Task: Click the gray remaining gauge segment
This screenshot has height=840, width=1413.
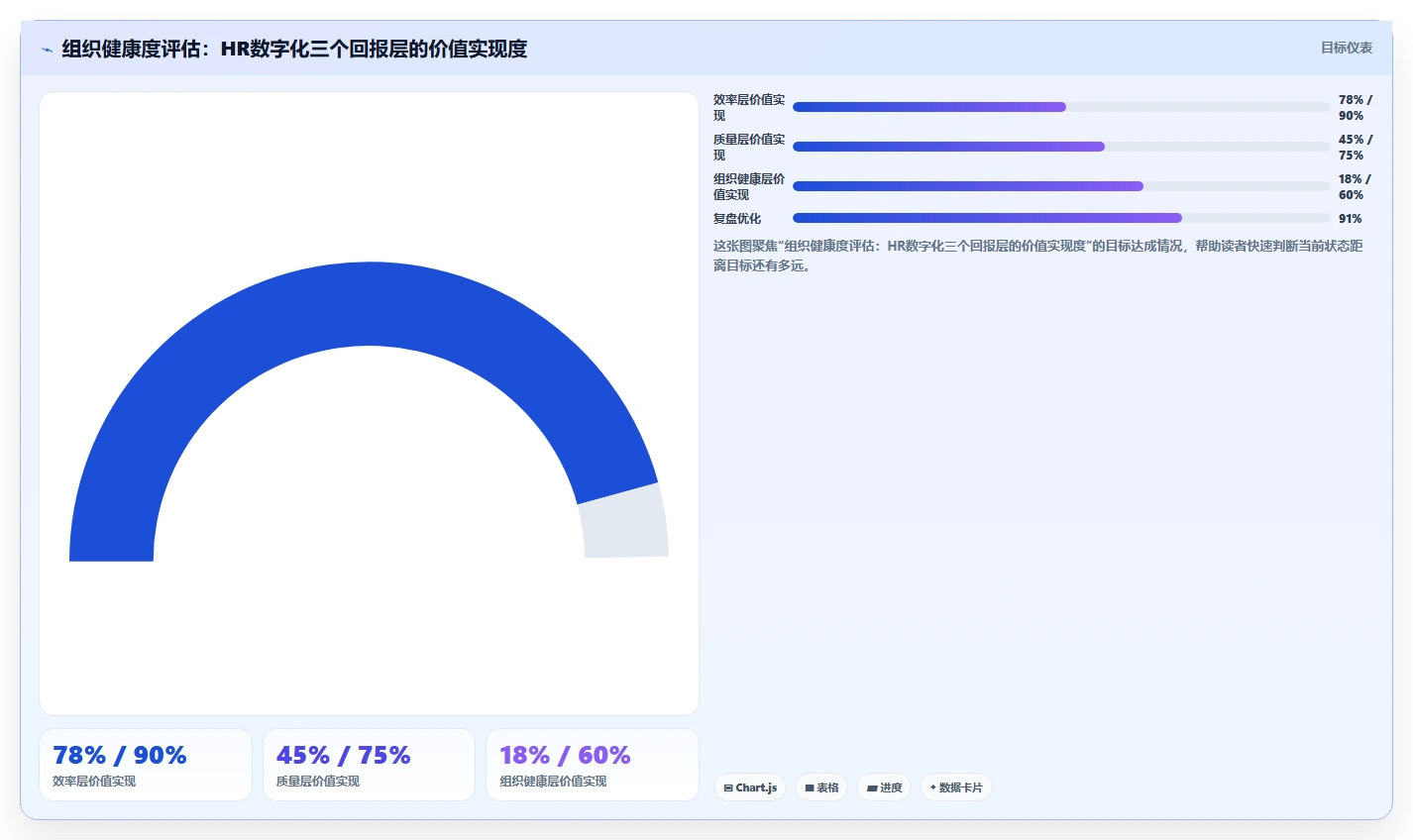Action: pyautogui.click(x=626, y=522)
